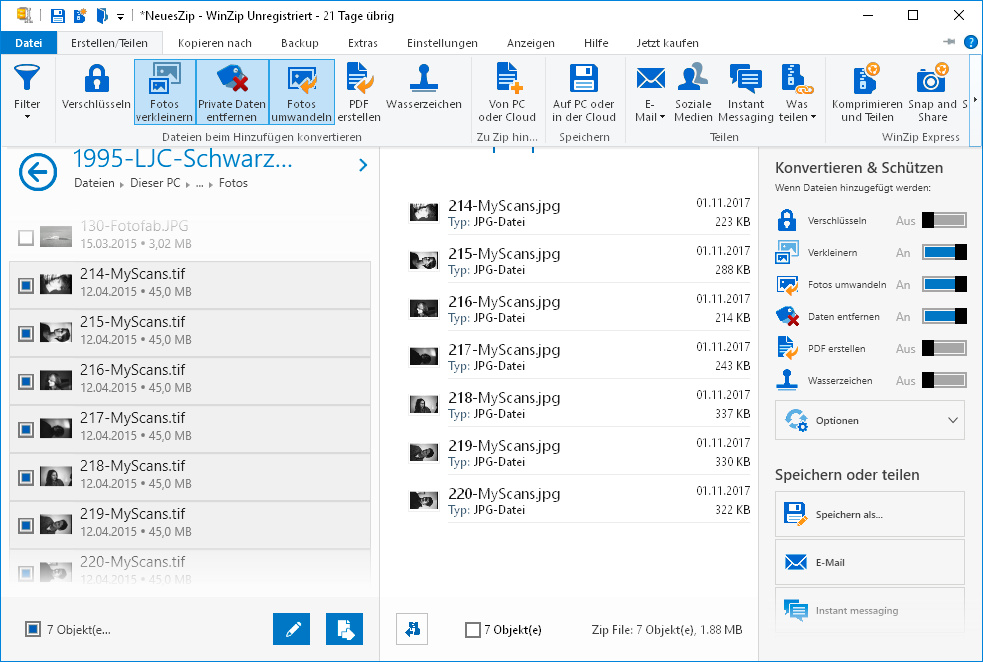The width and height of the screenshot is (983, 662).
Task: Click the Verschlüsseln lock icon in ribbon
Action: [96, 80]
